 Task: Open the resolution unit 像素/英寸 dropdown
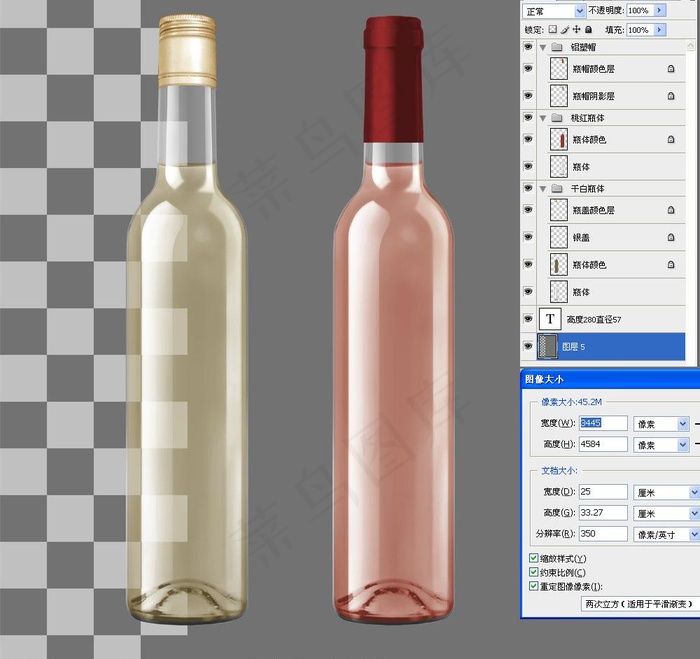click(x=667, y=534)
